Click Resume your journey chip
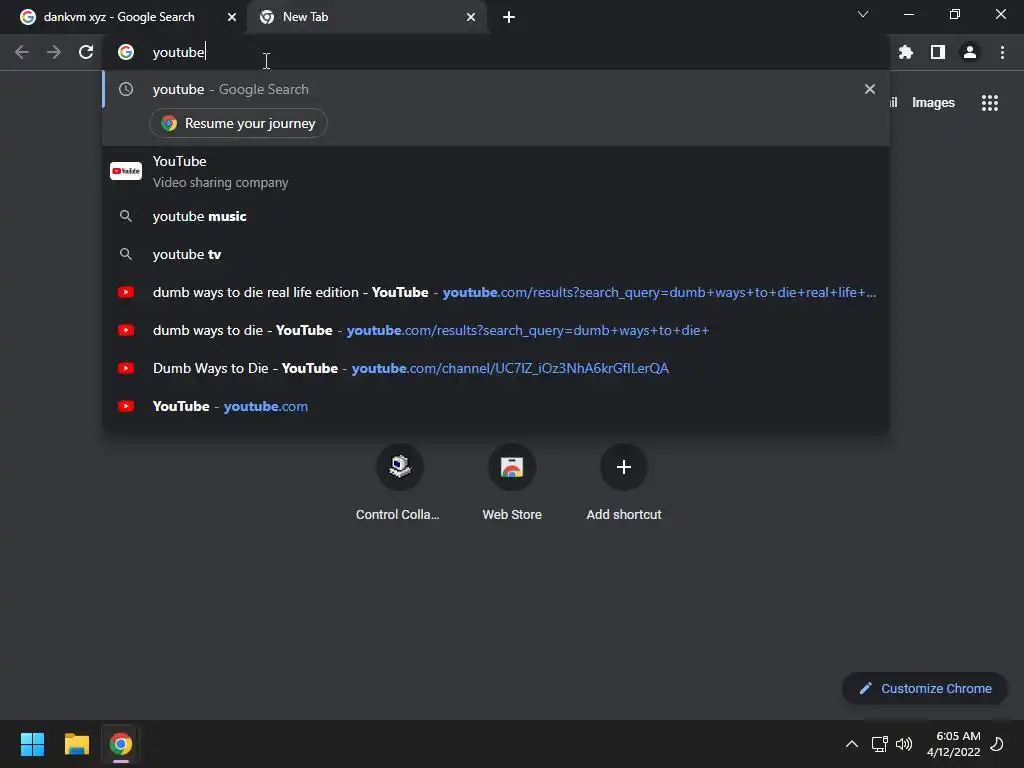The image size is (1024, 768). [238, 123]
